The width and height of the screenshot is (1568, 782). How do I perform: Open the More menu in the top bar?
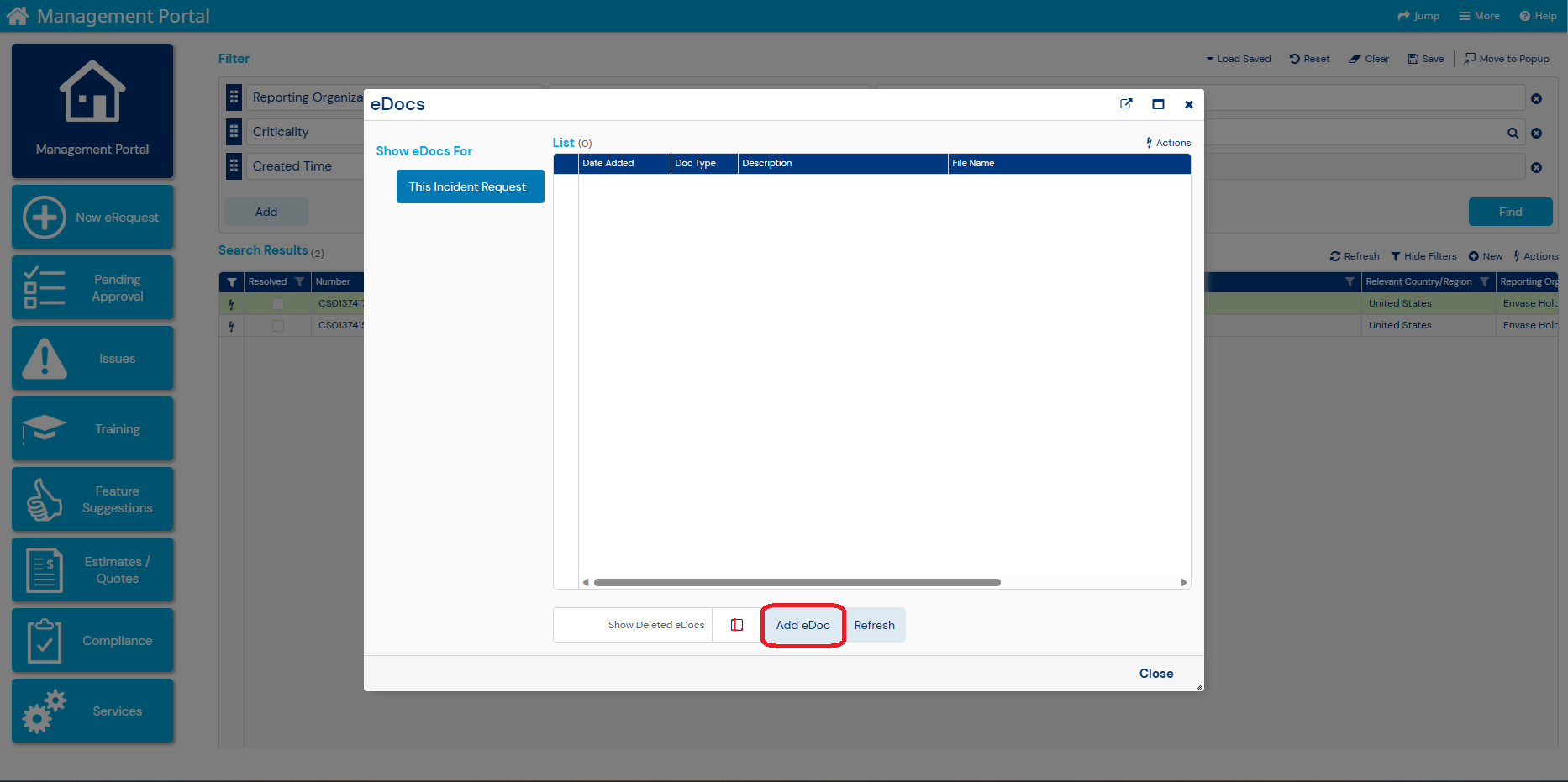click(x=1479, y=15)
